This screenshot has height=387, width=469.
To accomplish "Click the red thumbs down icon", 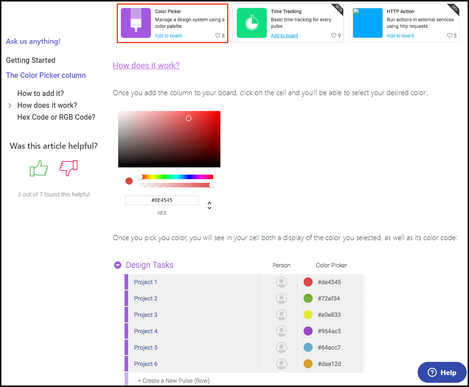I will [x=69, y=168].
